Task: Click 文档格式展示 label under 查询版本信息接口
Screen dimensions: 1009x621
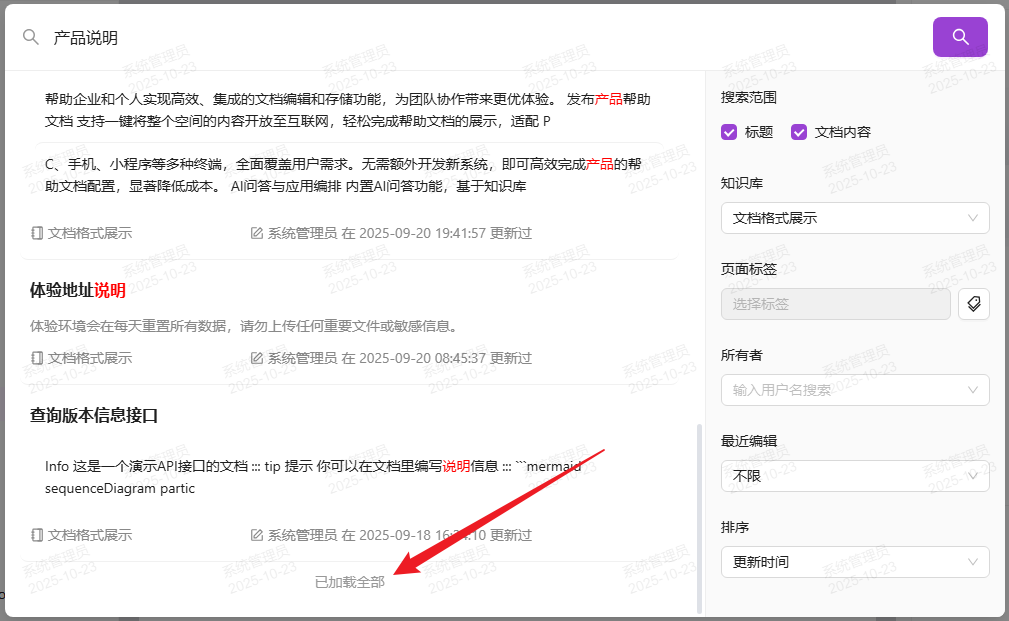Action: pyautogui.click(x=90, y=535)
